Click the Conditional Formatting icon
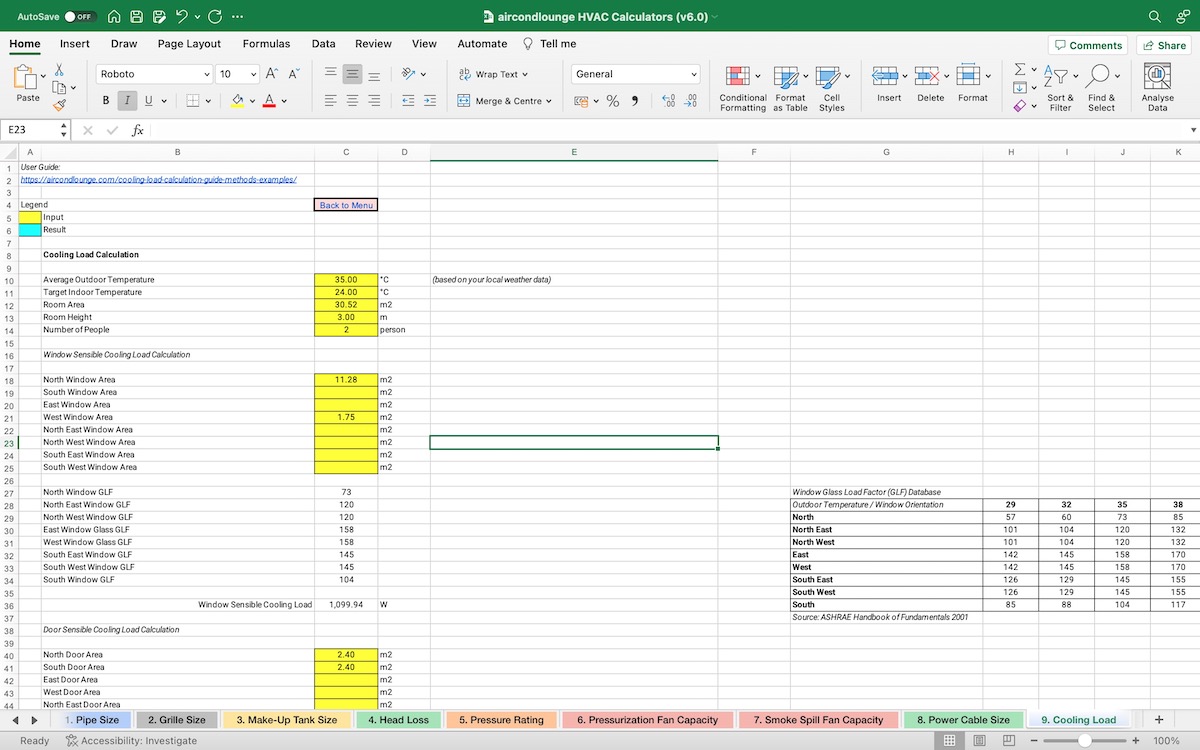The width and height of the screenshot is (1200, 750). pyautogui.click(x=738, y=77)
